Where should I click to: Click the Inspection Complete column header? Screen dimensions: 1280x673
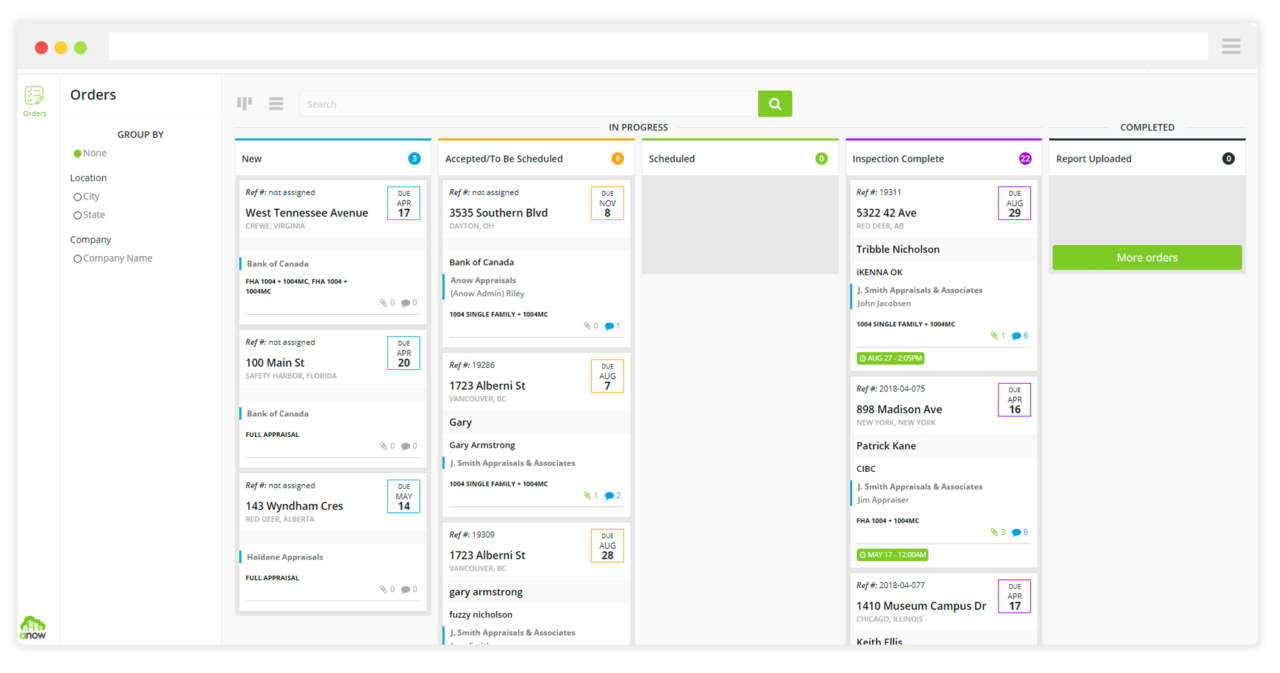click(897, 159)
